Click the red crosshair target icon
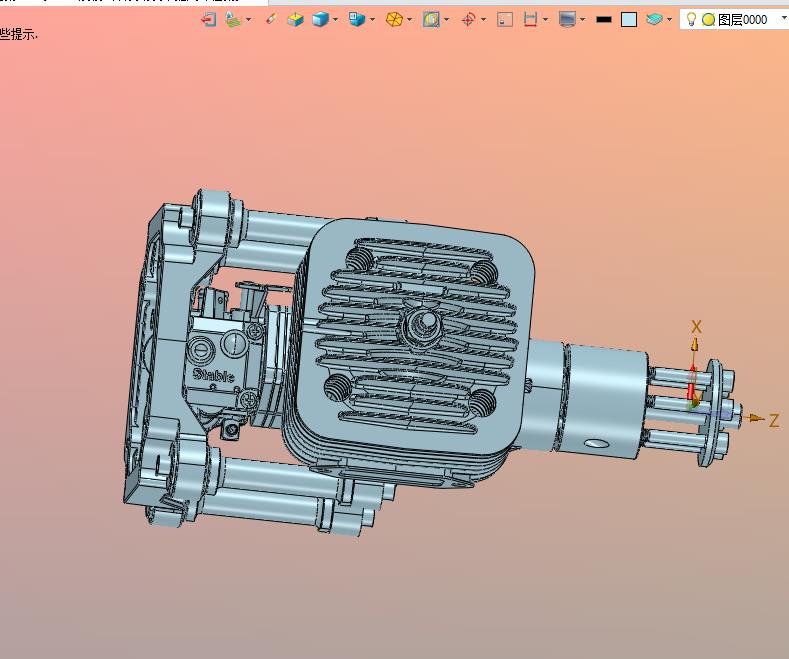The image size is (789, 659). (468, 20)
